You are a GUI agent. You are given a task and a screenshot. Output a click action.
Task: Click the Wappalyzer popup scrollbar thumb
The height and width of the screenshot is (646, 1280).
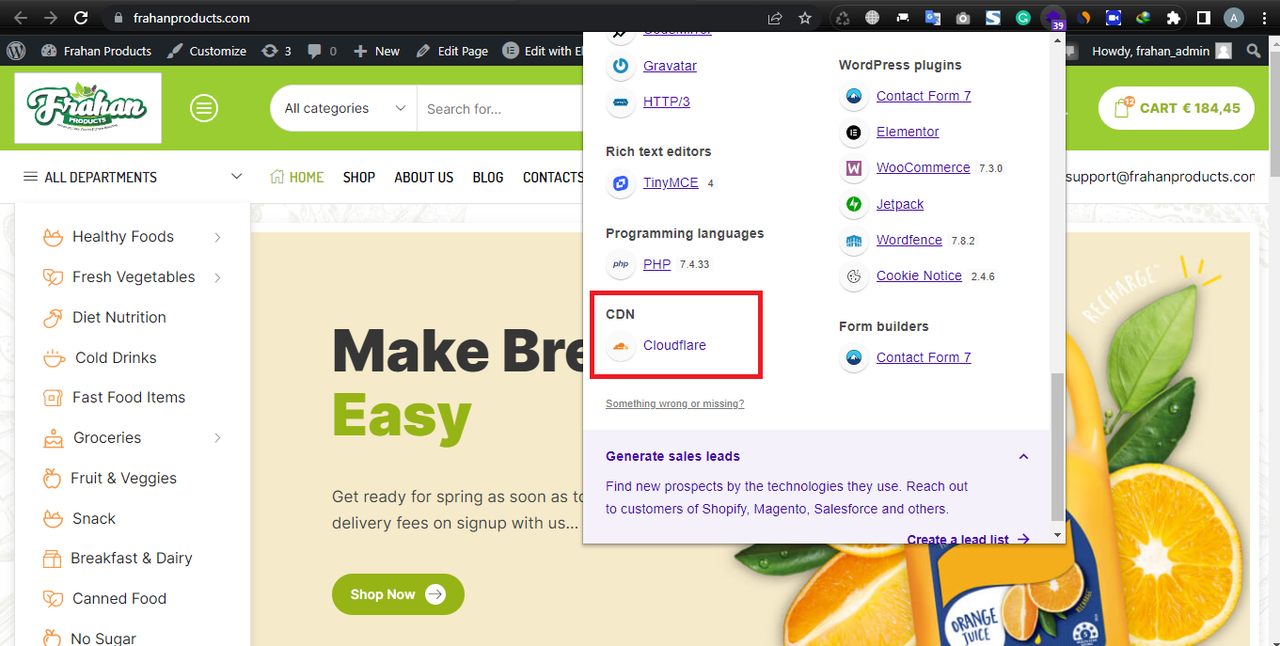coord(1058,448)
